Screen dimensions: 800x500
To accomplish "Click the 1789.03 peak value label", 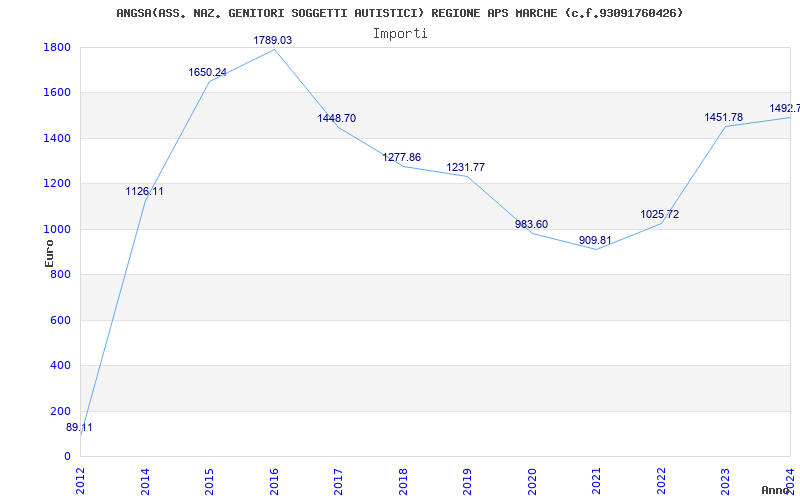I will [x=273, y=40].
